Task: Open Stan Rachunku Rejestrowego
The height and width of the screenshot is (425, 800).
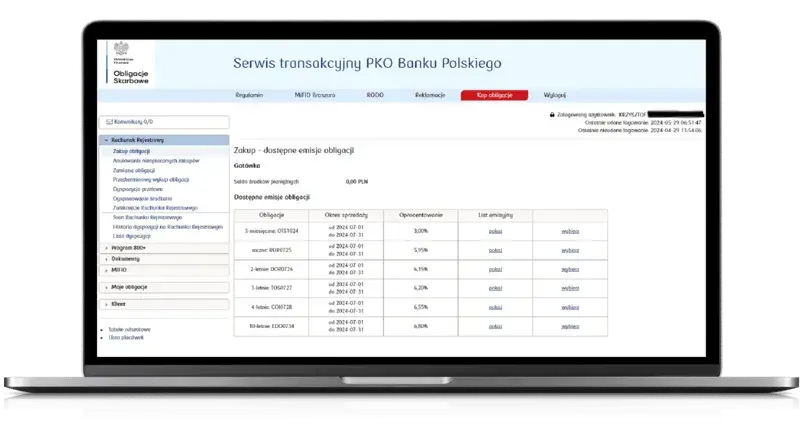Action: pyautogui.click(x=147, y=218)
